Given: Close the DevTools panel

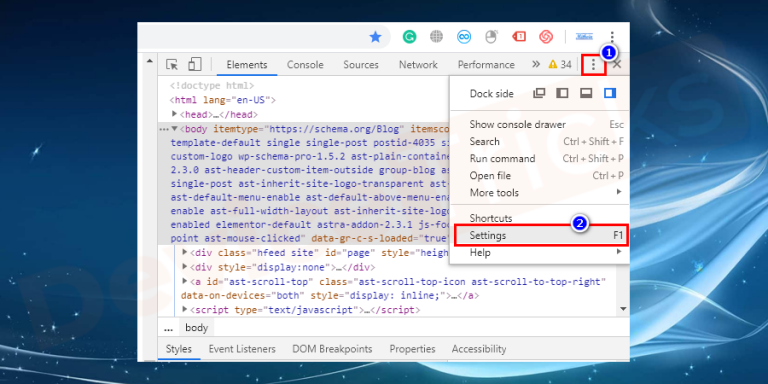Looking at the screenshot, I should coord(617,64).
